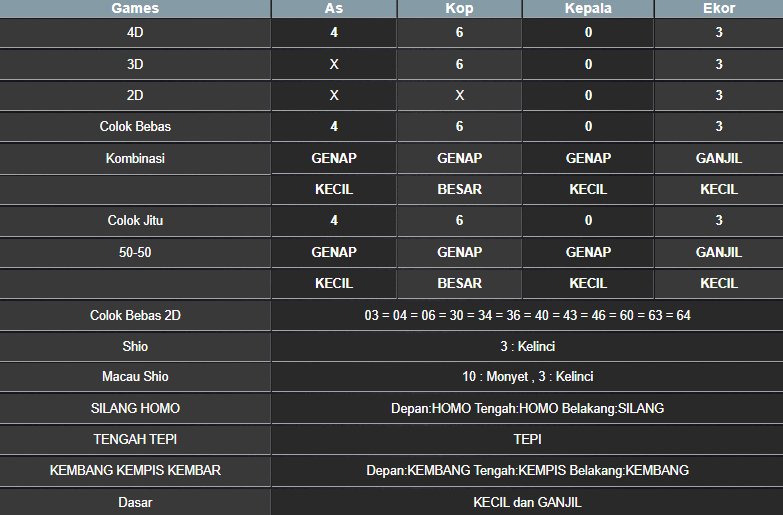783x515 pixels.
Task: Click the X under Kop in 2D row
Action: click(x=459, y=95)
